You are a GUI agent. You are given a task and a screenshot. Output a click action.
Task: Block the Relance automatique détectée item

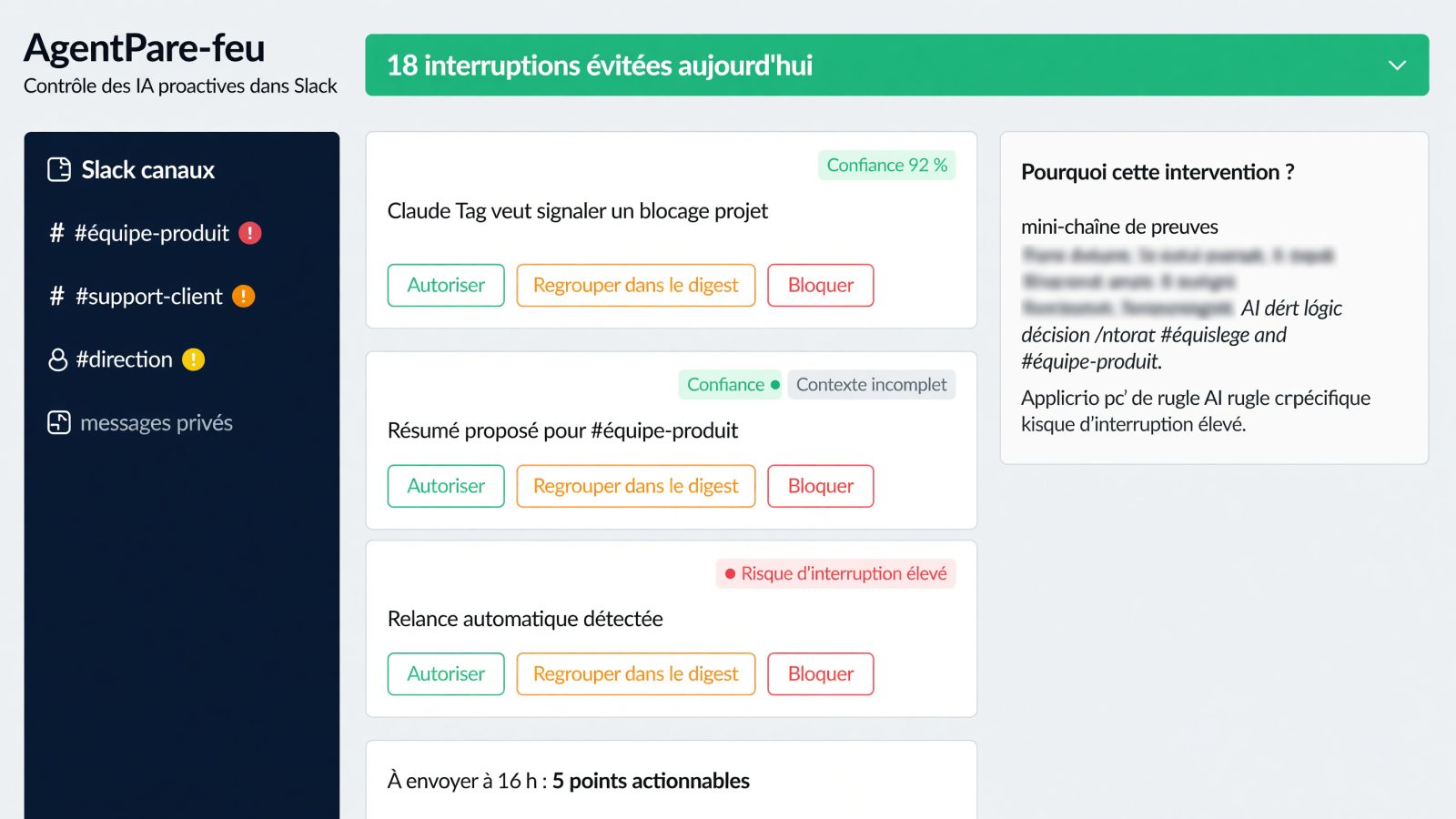[x=821, y=674]
